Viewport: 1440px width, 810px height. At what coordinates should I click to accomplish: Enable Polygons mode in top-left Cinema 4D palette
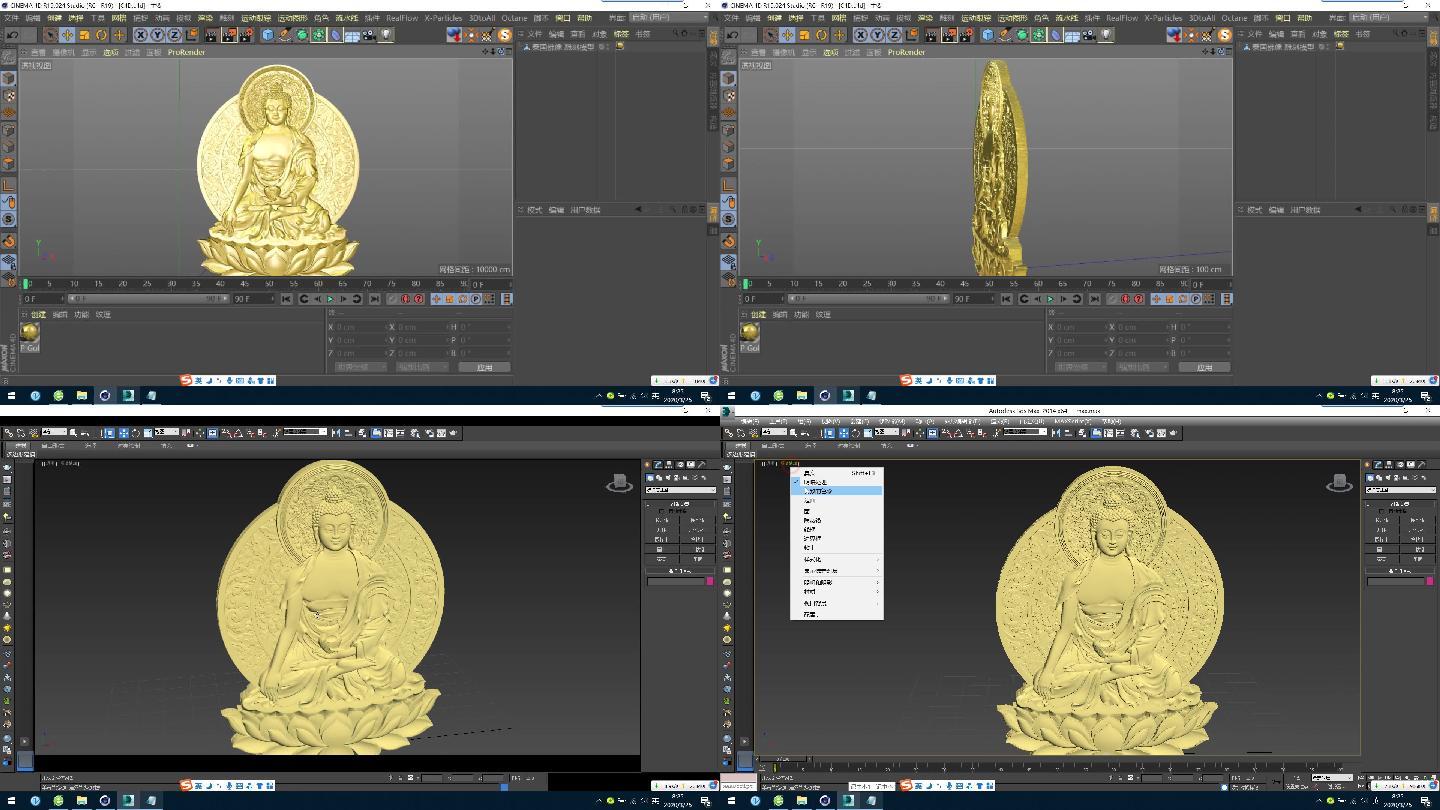pos(9,163)
